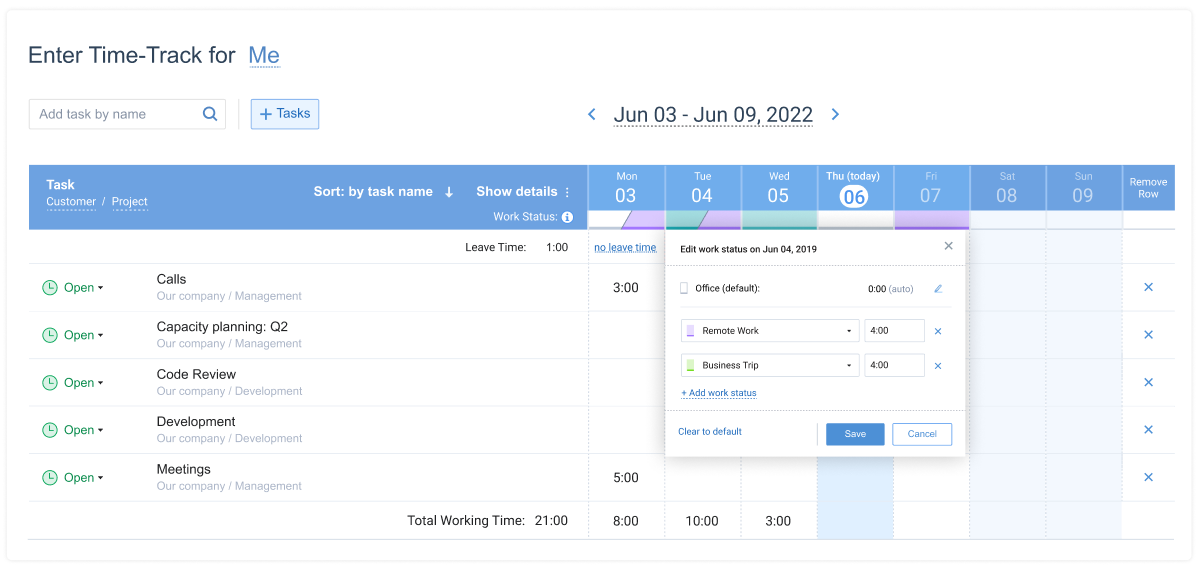Remove the Capacity planning: Q2 row

coord(1148,335)
